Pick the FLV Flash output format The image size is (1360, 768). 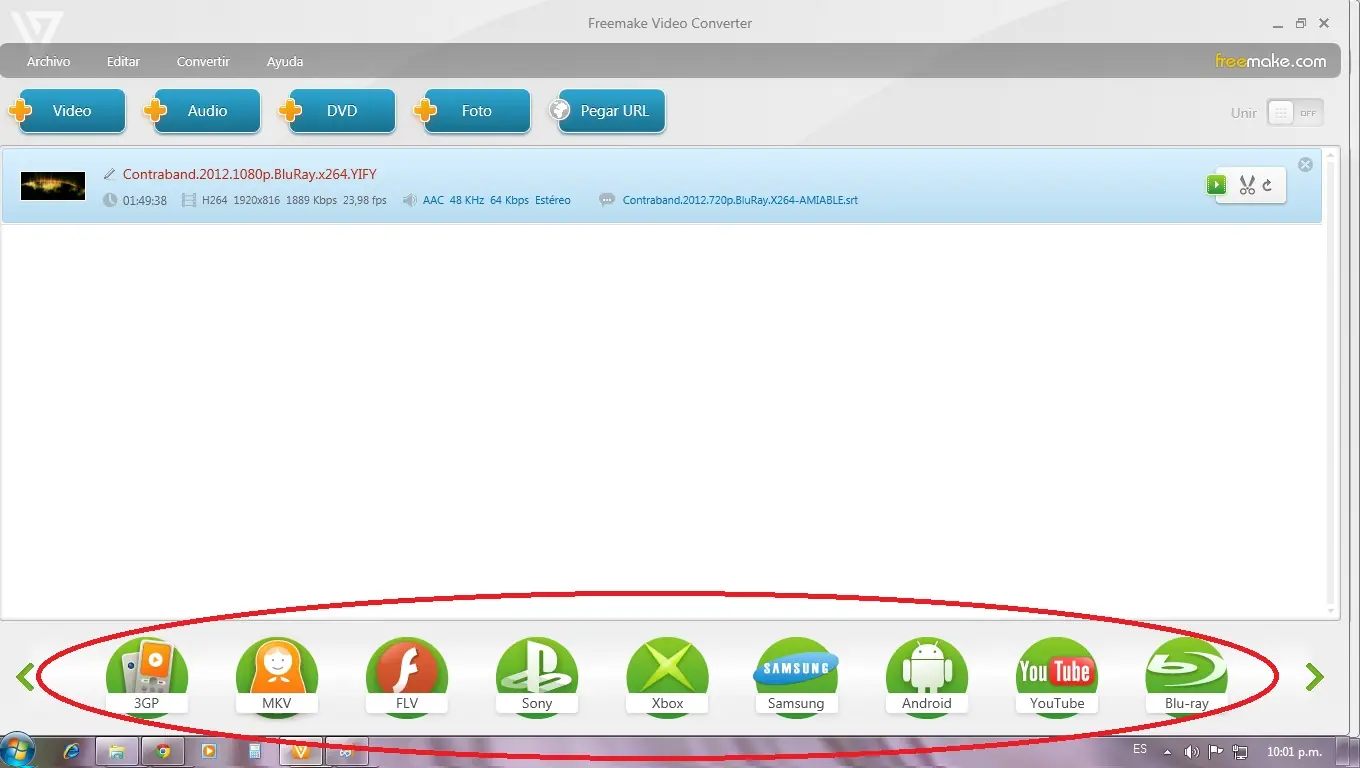[x=407, y=676]
